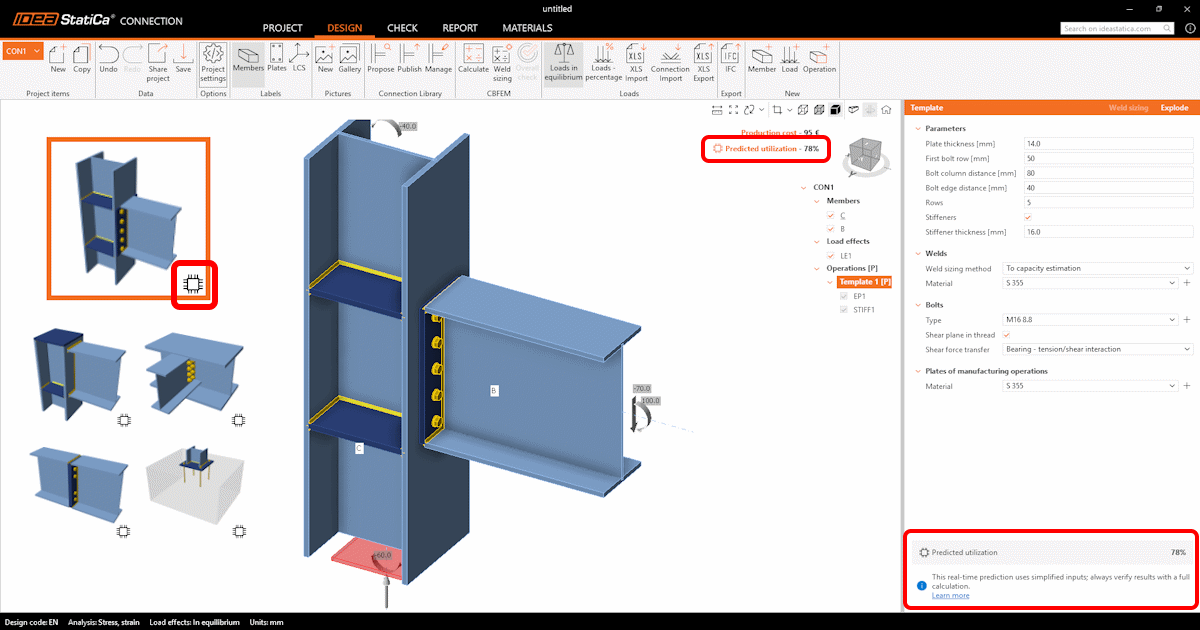Switch to the CHECK tab
The width and height of the screenshot is (1200, 630).
coord(402,28)
